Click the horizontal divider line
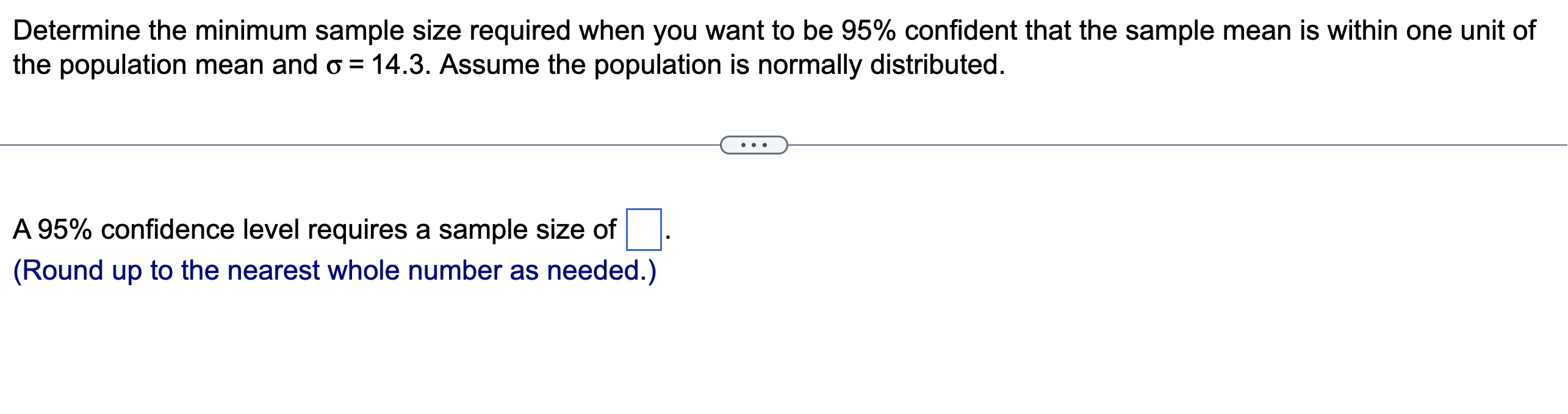This screenshot has width=1568, height=414. [366, 144]
